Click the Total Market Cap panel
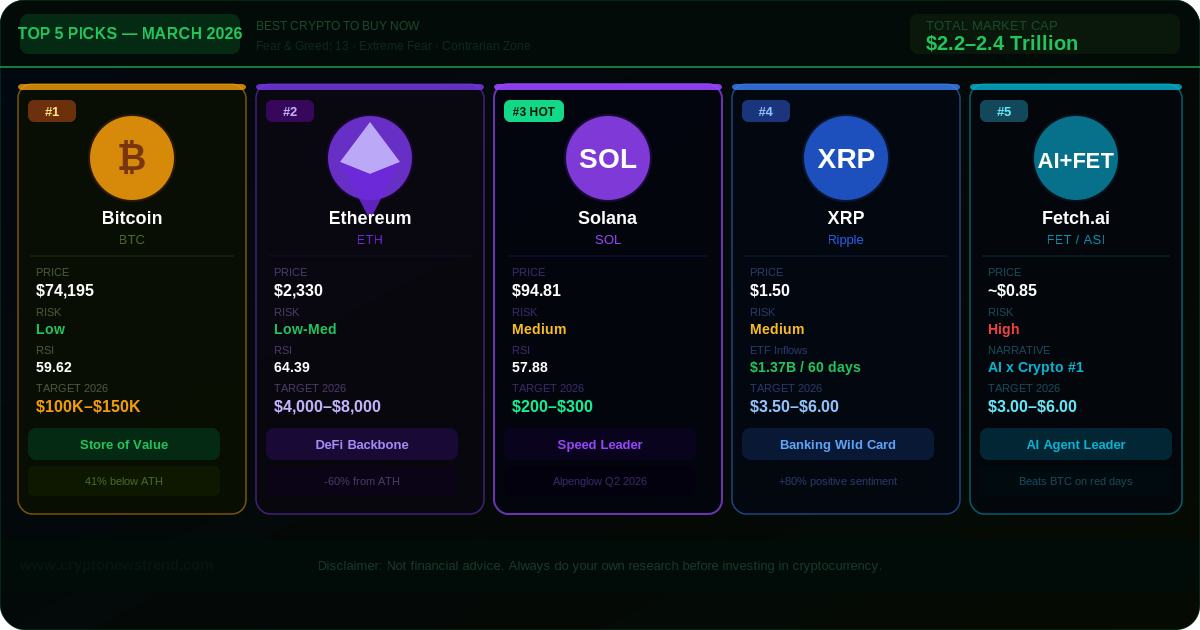The image size is (1200, 630). click(x=1044, y=34)
